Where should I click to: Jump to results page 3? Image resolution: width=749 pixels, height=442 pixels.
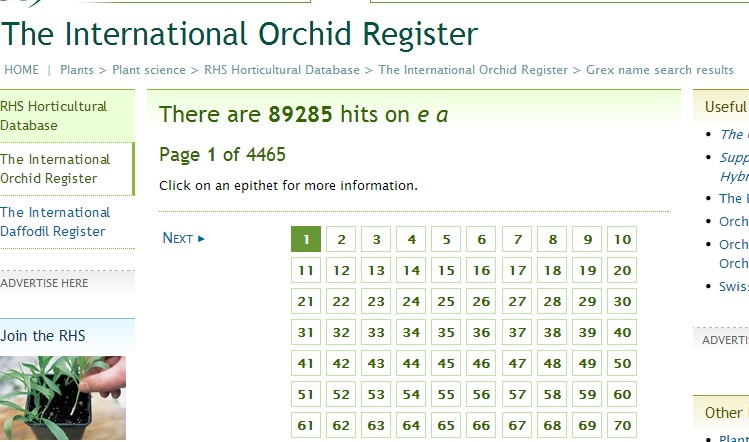point(376,239)
